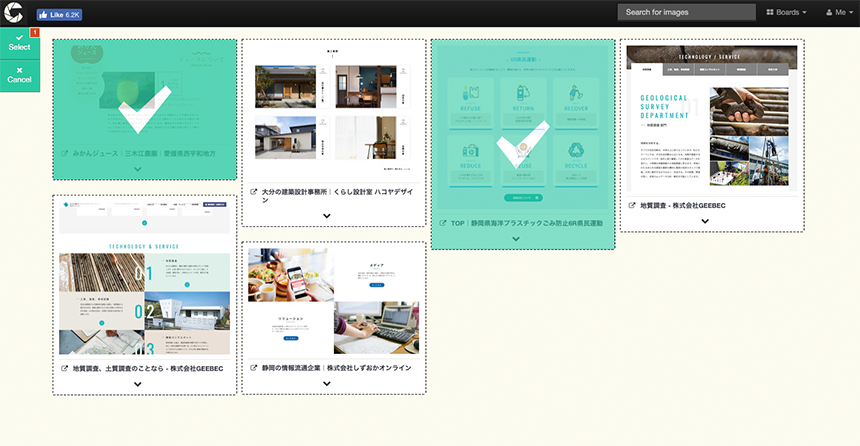Select the Geological Survey Department card image
The width and height of the screenshot is (860, 446).
point(712,120)
